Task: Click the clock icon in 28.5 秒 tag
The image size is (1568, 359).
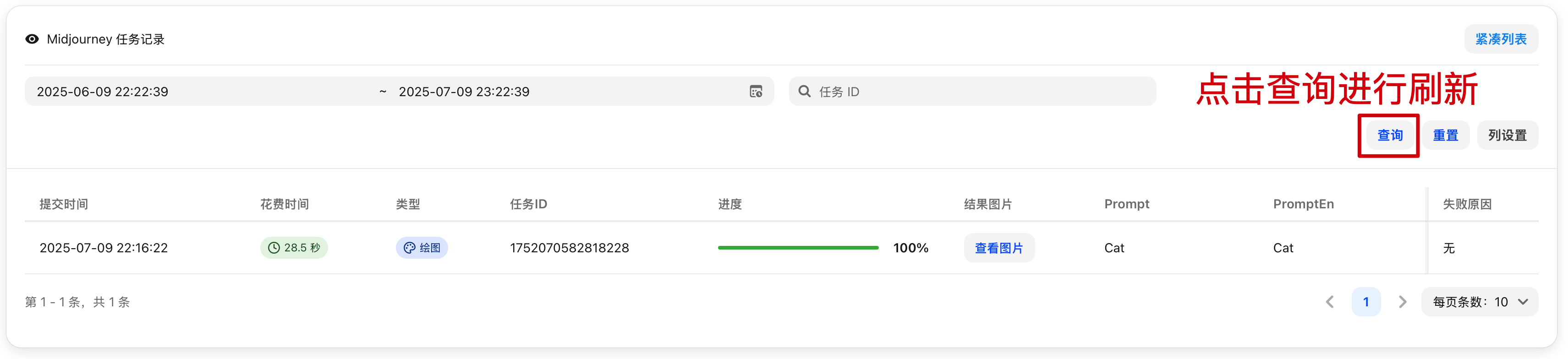Action: [x=274, y=248]
